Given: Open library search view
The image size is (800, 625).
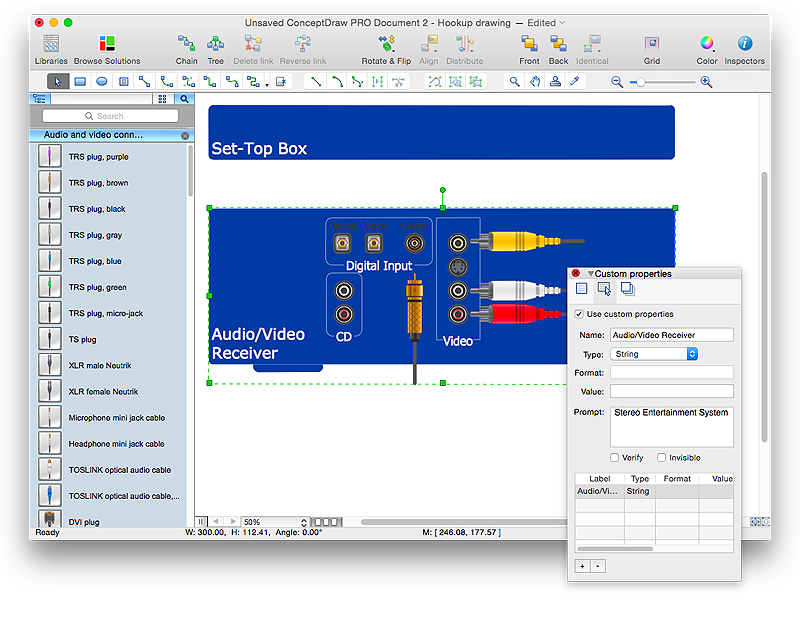Looking at the screenshot, I should [x=184, y=99].
